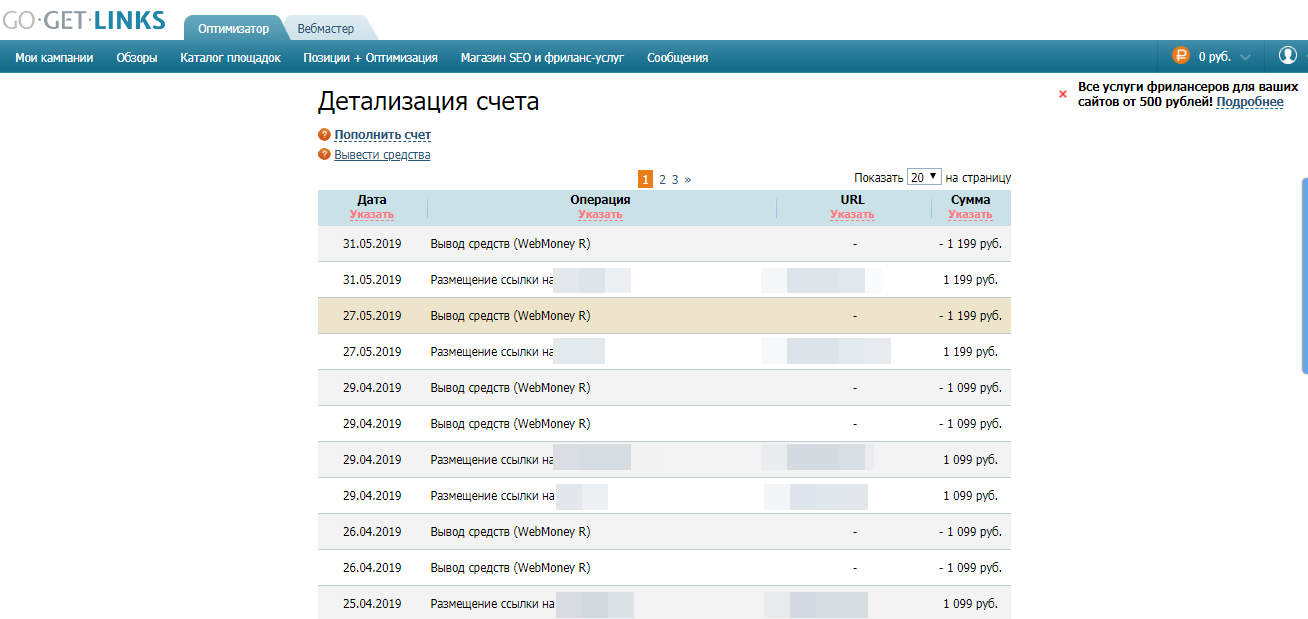Open Каталог площадок menu item

coord(230,58)
